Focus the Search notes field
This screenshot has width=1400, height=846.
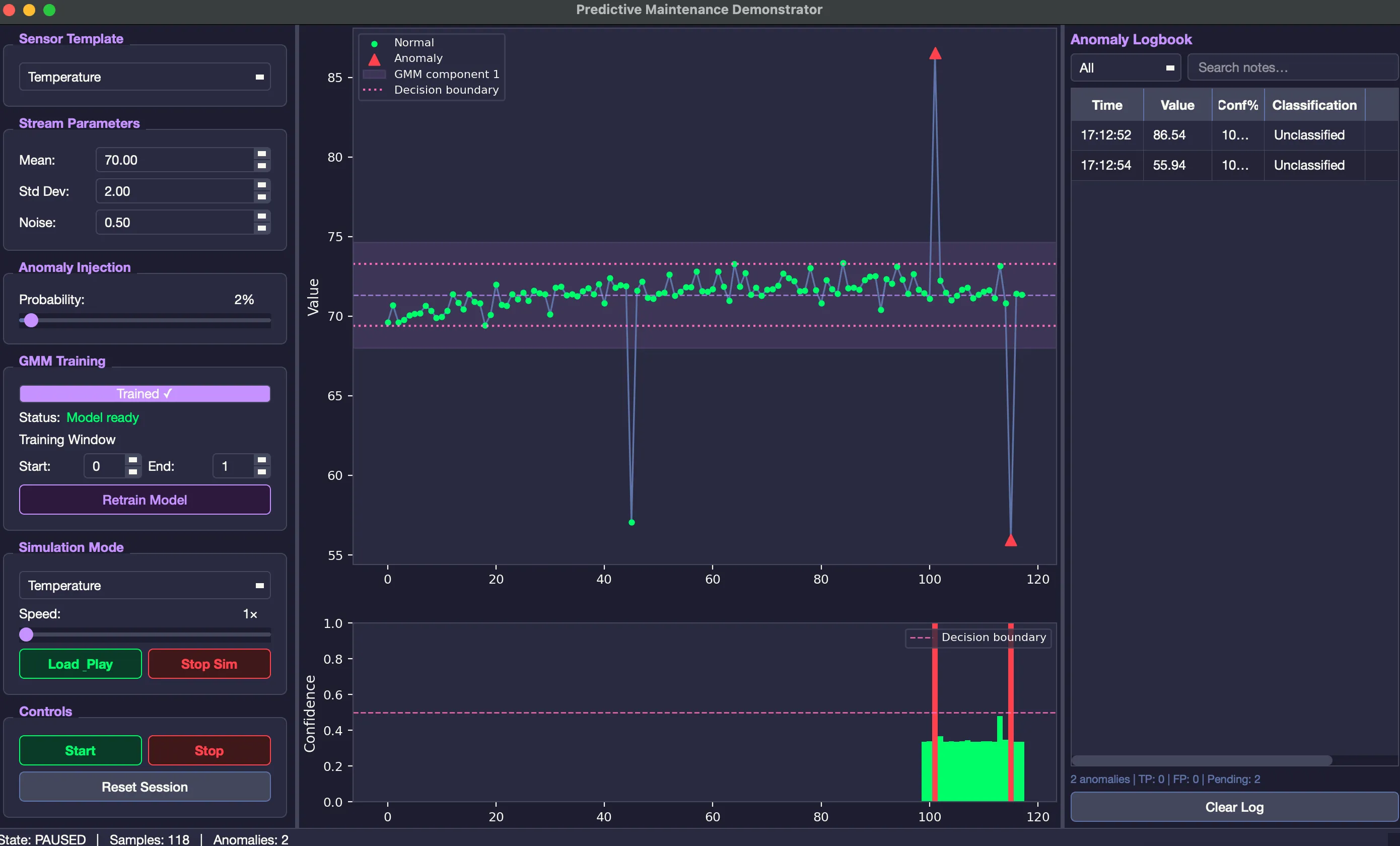pos(1292,67)
